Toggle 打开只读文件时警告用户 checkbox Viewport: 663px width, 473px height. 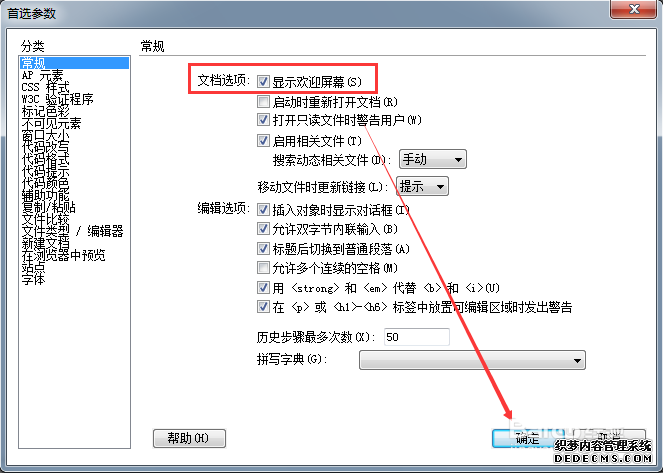point(263,120)
